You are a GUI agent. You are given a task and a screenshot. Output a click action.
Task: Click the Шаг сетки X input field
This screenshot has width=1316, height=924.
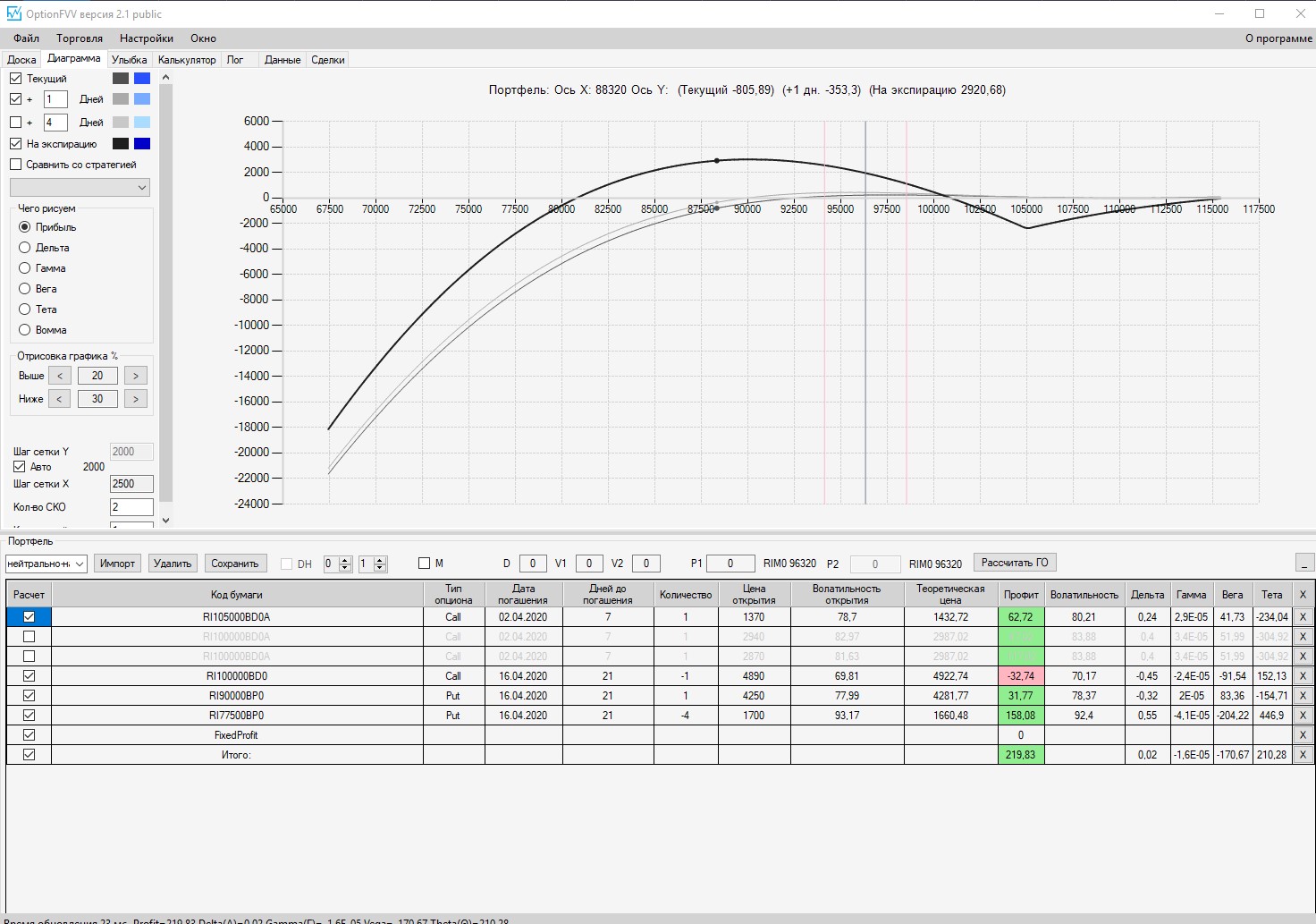(131, 484)
